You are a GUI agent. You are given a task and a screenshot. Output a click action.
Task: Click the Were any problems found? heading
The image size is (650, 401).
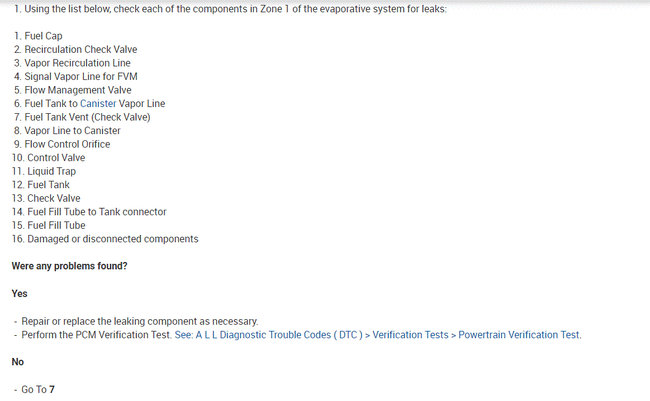coord(69,267)
